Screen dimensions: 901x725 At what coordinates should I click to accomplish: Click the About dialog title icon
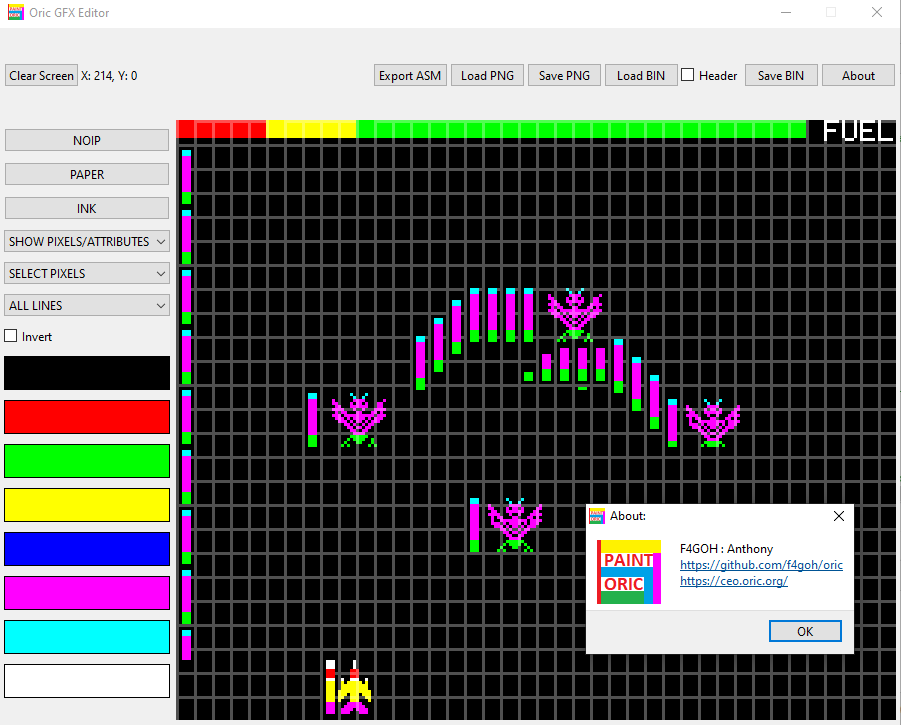597,516
